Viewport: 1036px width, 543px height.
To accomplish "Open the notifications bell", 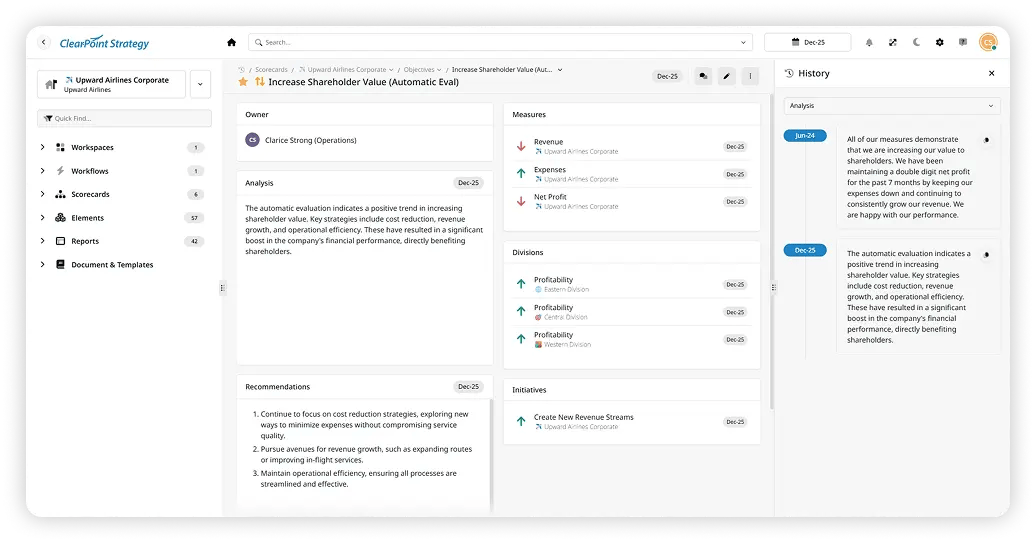I will tap(869, 42).
